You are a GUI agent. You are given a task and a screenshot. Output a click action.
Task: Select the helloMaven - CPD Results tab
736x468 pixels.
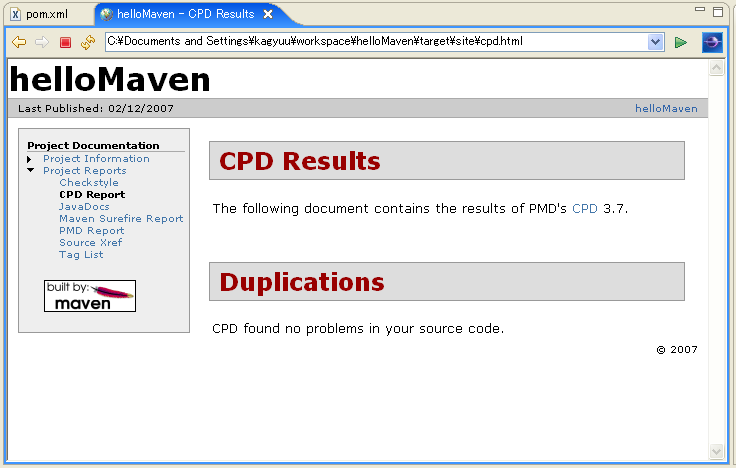(185, 14)
